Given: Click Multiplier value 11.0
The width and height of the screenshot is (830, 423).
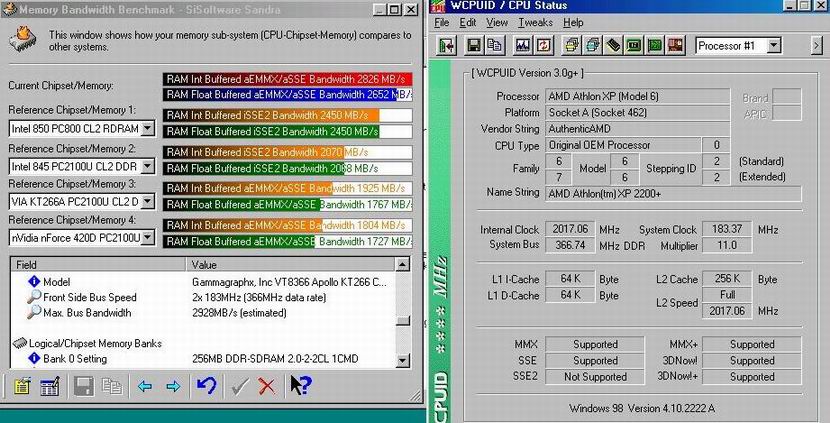Looking at the screenshot, I should pyautogui.click(x=727, y=245).
